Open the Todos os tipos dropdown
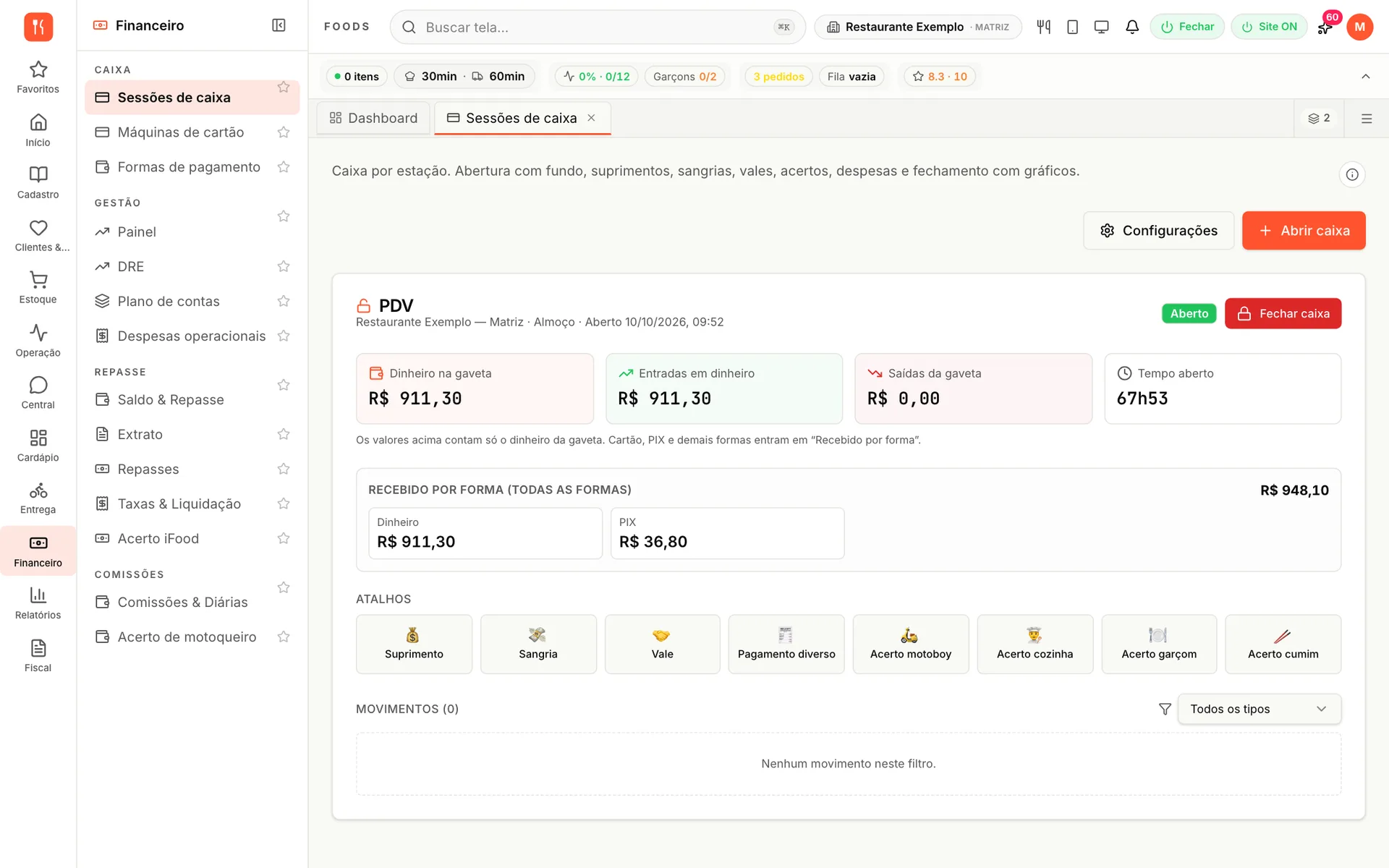 pos(1259,709)
